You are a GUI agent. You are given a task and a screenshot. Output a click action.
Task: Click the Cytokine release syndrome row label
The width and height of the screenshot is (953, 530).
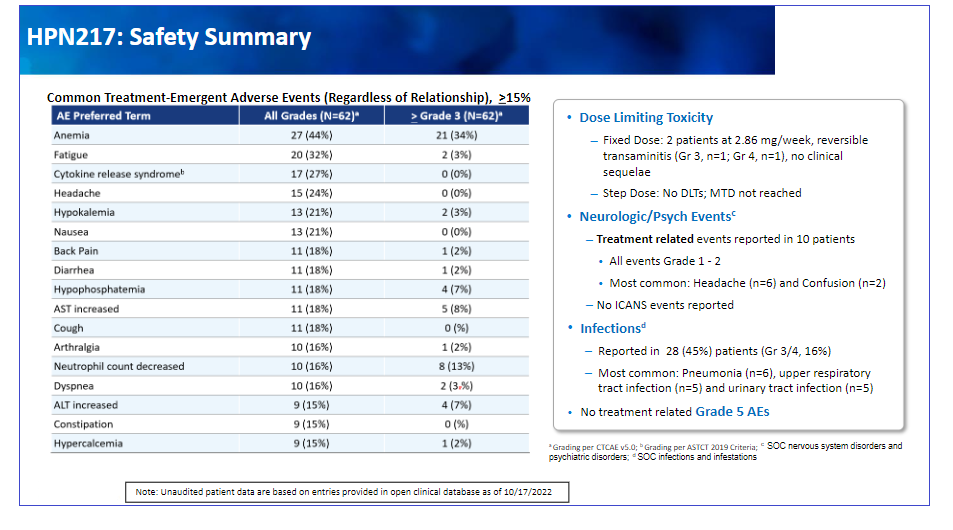[118, 174]
